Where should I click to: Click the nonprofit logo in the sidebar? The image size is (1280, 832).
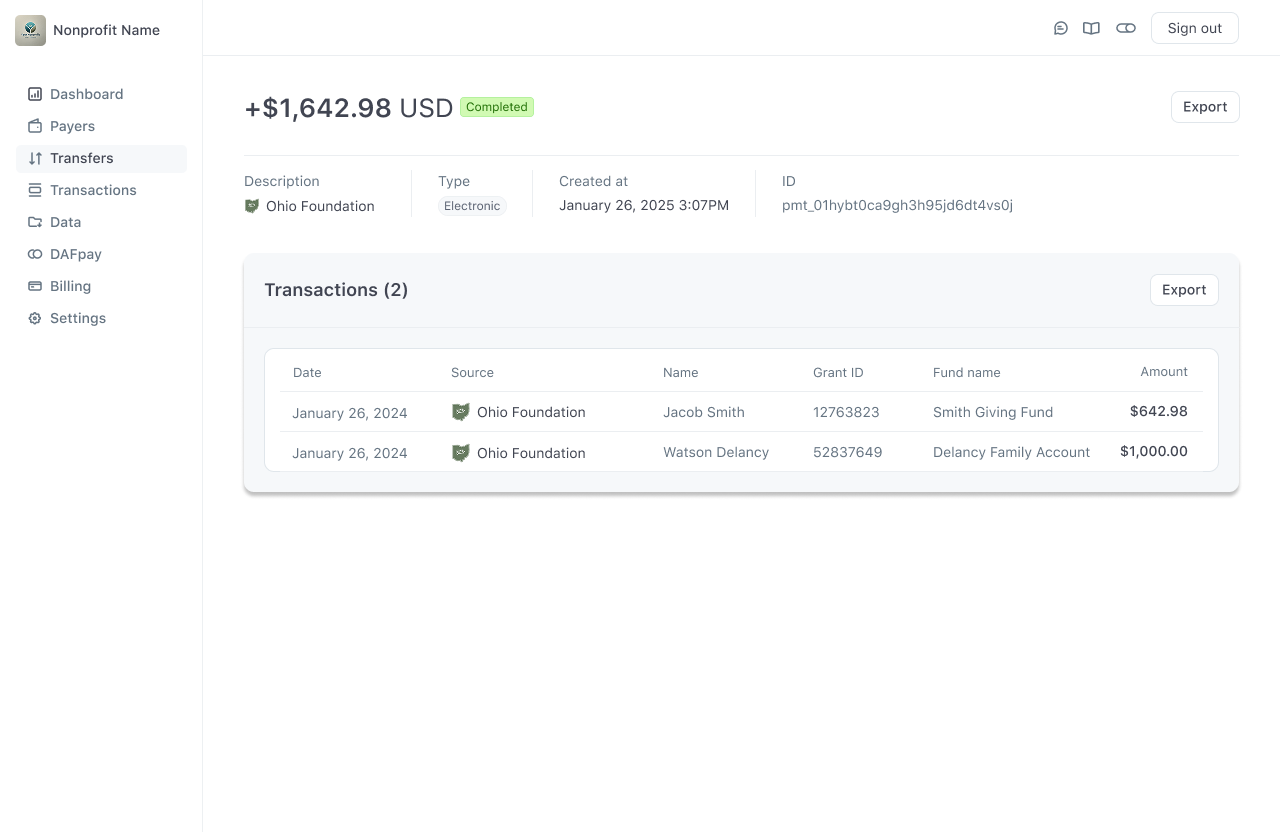(30, 30)
